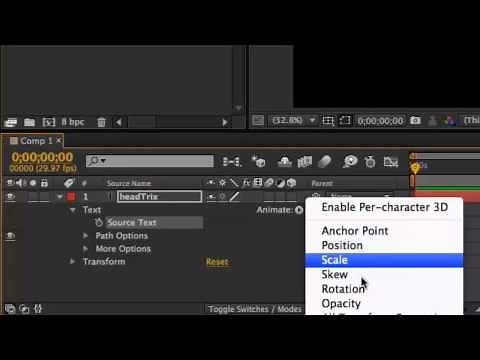
Task: Expand the More Options group
Action: tap(86, 249)
